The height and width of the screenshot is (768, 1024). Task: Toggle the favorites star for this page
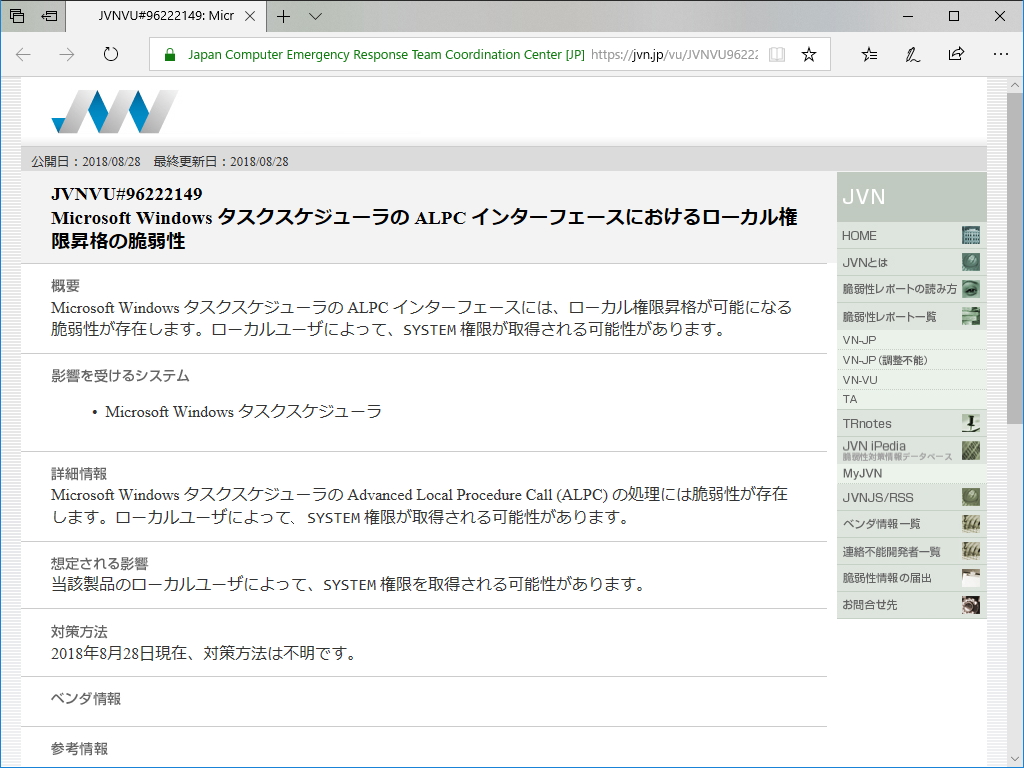coord(808,55)
